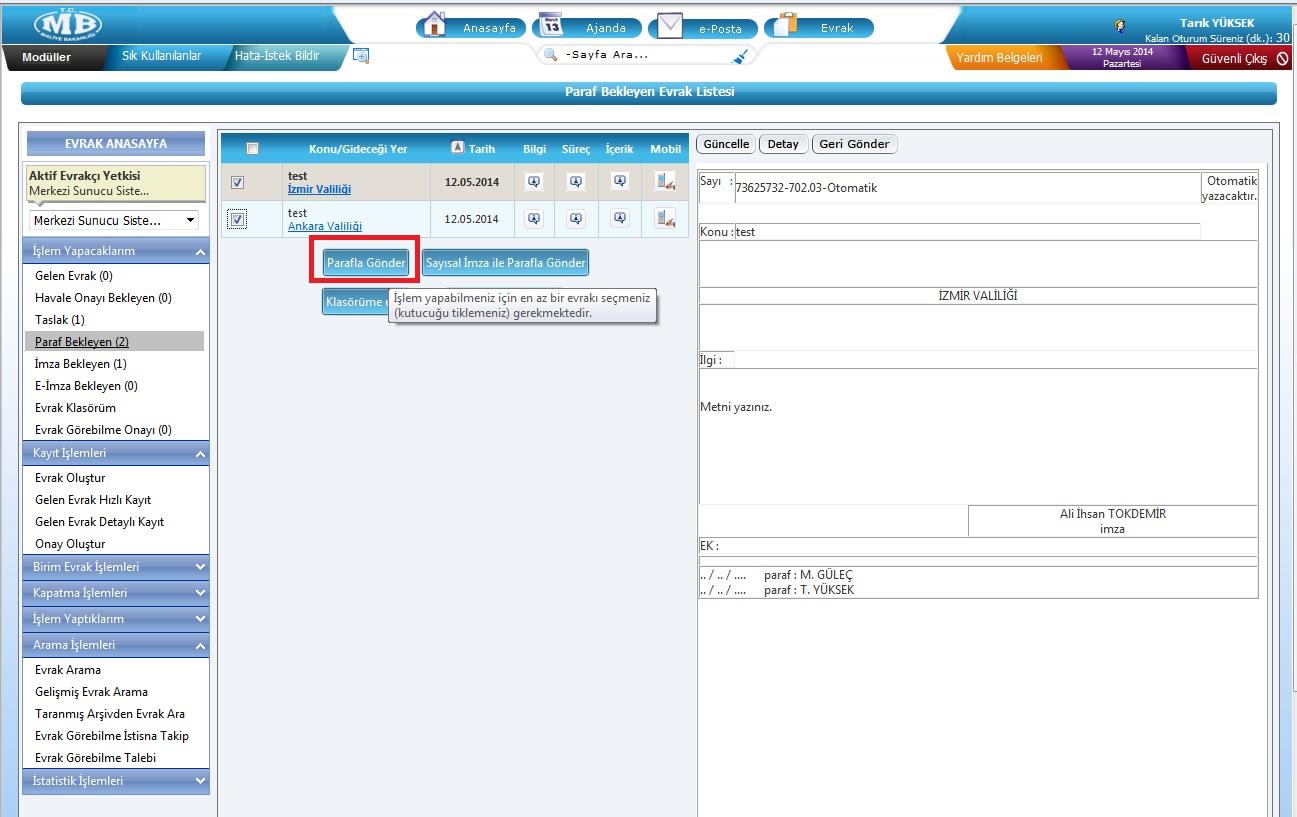This screenshot has height=817, width=1297.
Task: Open İmza Bekleyen (1)
Action: coord(81,364)
